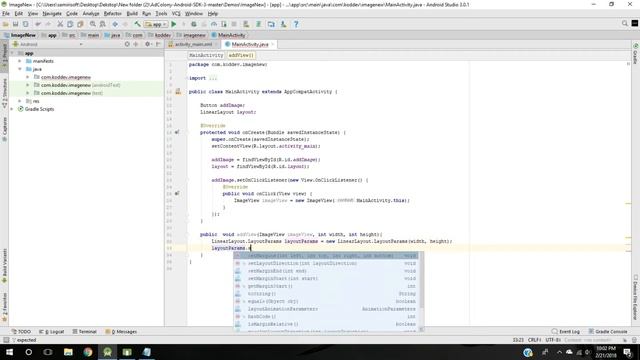Click the Paste toolbar icon
Viewport: 640px width, 360px height.
[x=80, y=24]
